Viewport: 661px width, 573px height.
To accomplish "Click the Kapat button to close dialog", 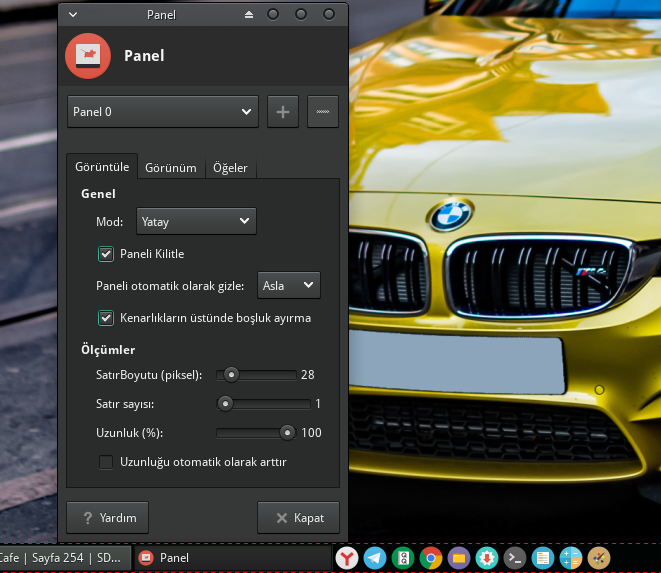I will 298,518.
